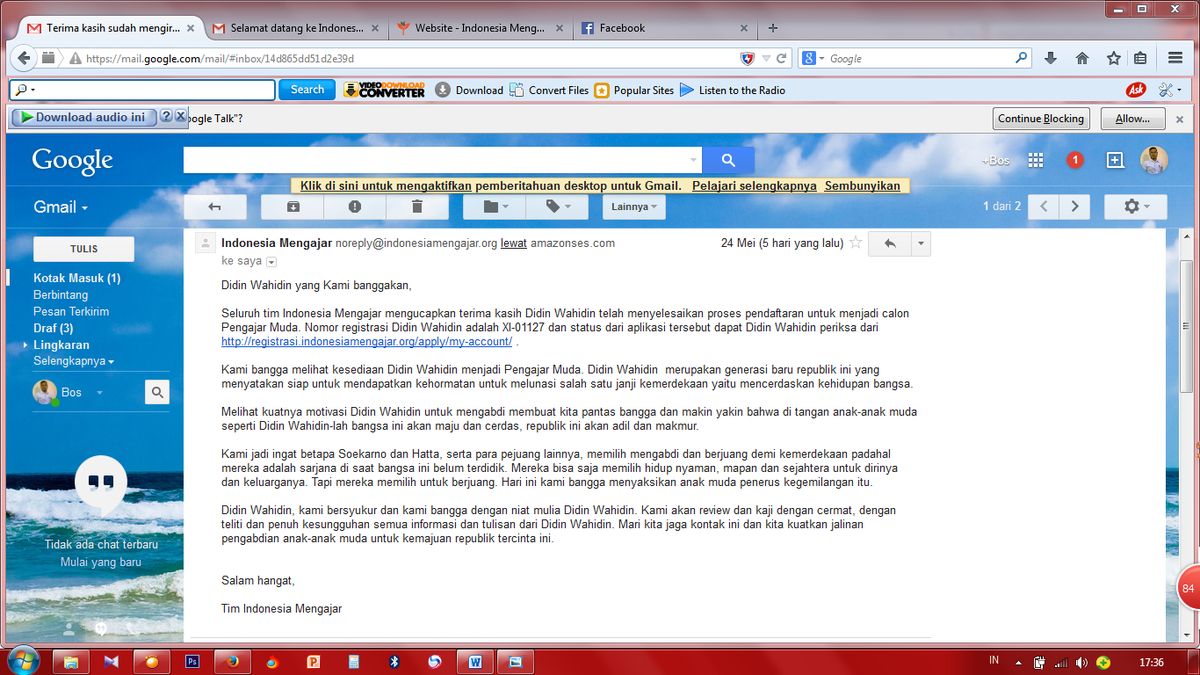1200x675 pixels.
Task: Open the Berbintang starred folder
Action: tap(61, 295)
